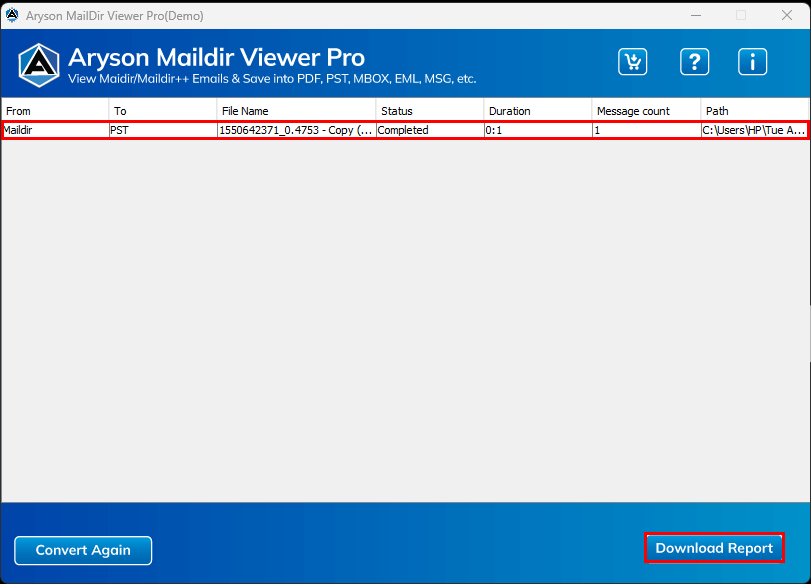The height and width of the screenshot is (584, 811).
Task: Click the title bar app icon
Action: coord(12,15)
